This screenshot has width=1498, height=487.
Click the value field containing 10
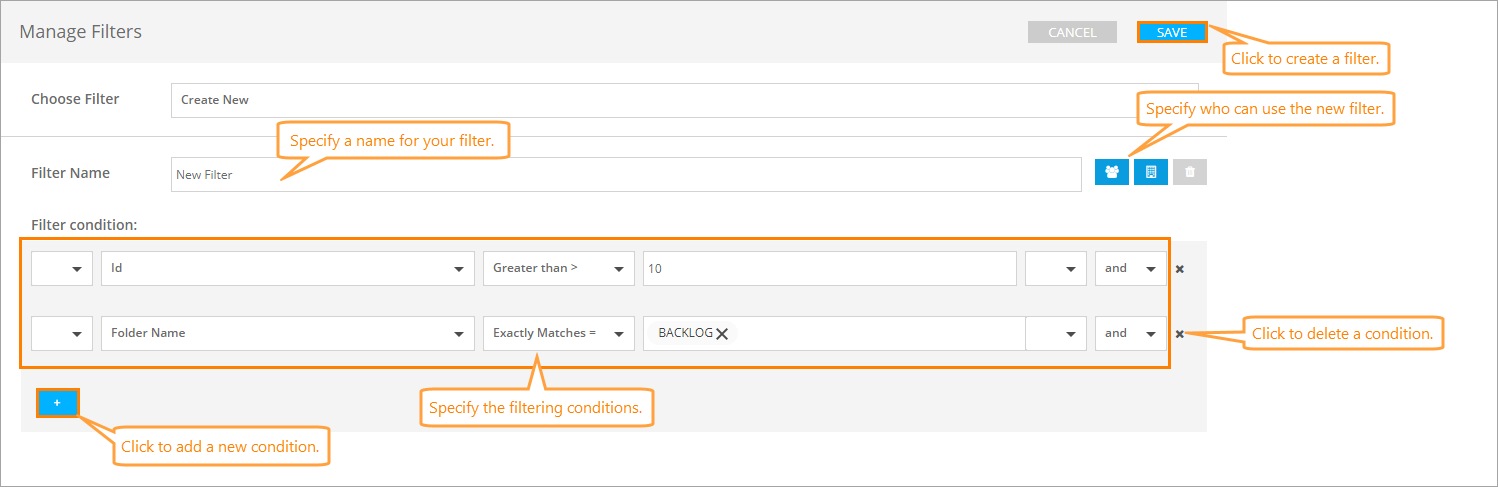[x=830, y=268]
